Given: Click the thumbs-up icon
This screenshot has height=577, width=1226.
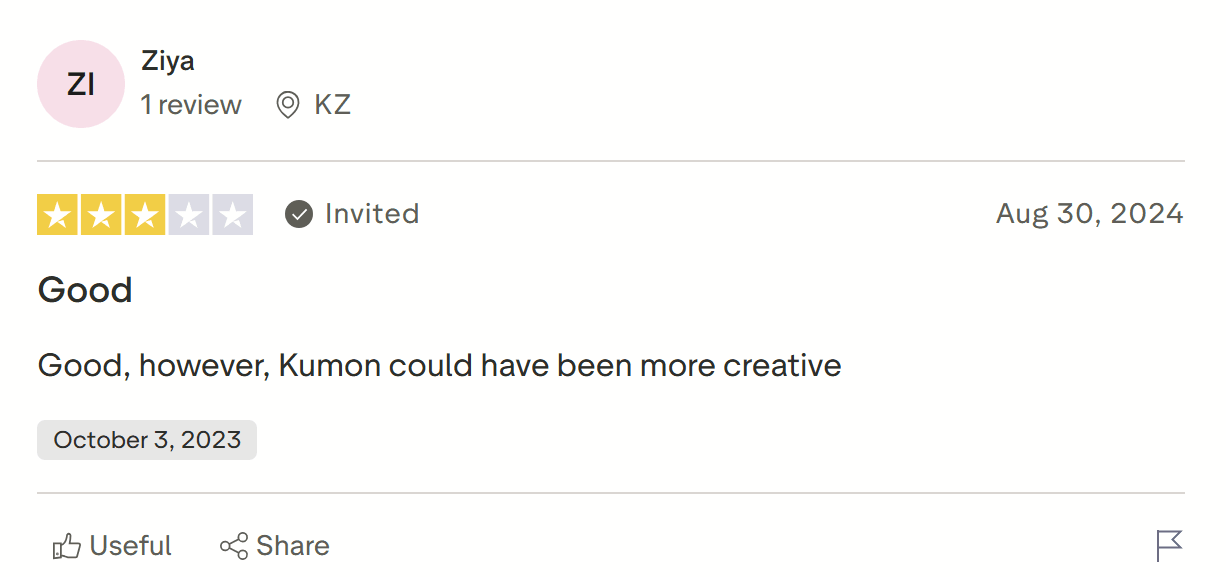Looking at the screenshot, I should 66,546.
